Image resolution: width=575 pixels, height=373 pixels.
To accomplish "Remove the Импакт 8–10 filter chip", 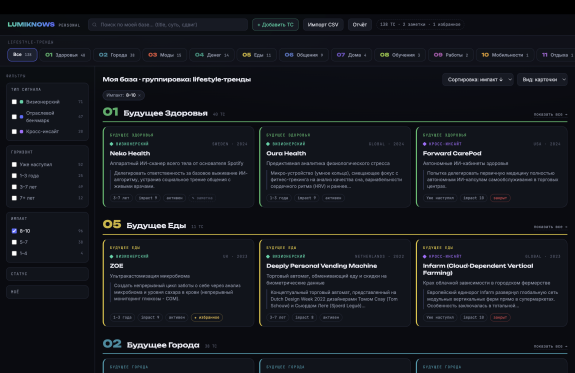I will click(139, 95).
